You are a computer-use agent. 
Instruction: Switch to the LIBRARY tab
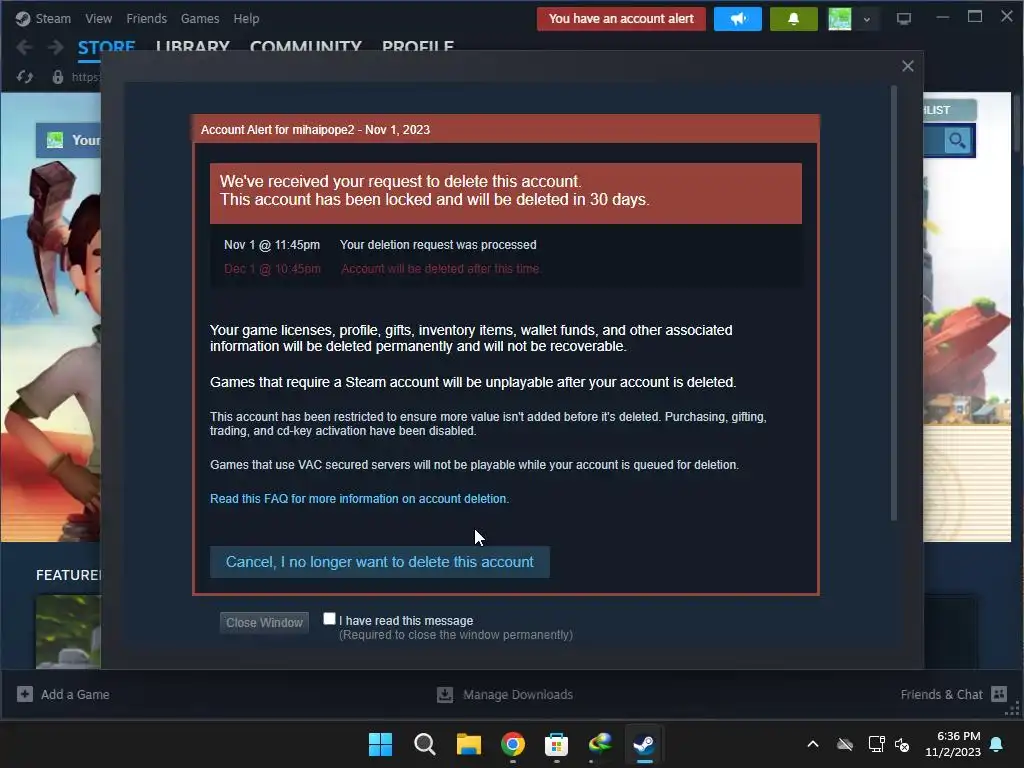[193, 47]
